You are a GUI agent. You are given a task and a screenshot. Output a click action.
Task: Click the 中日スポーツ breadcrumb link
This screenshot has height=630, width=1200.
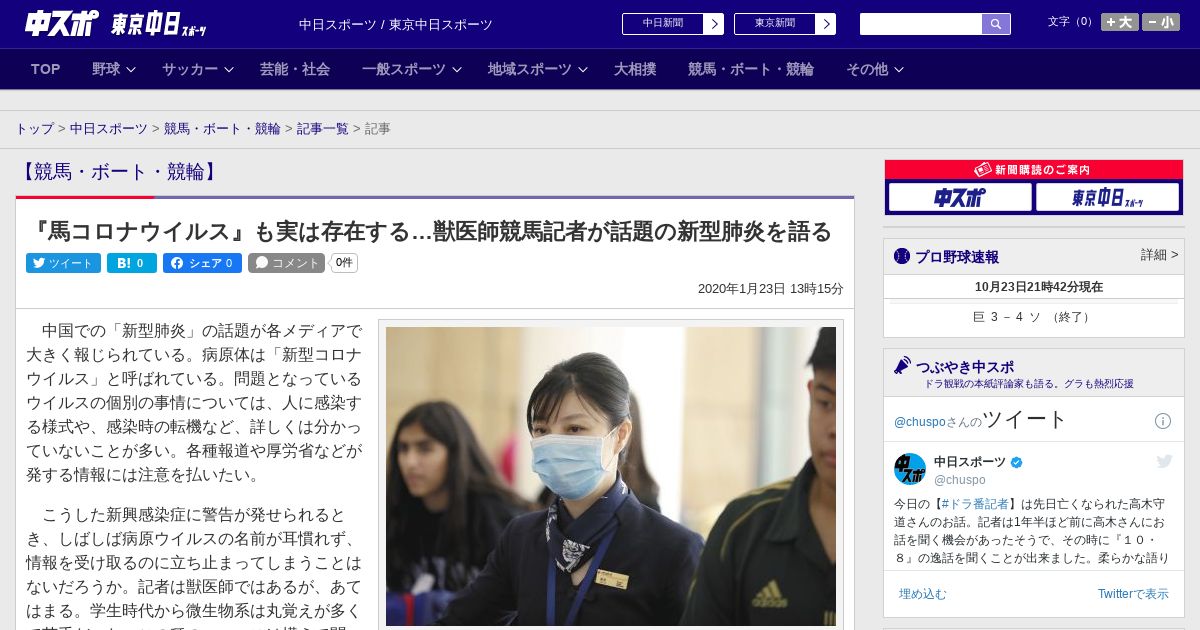(109, 129)
